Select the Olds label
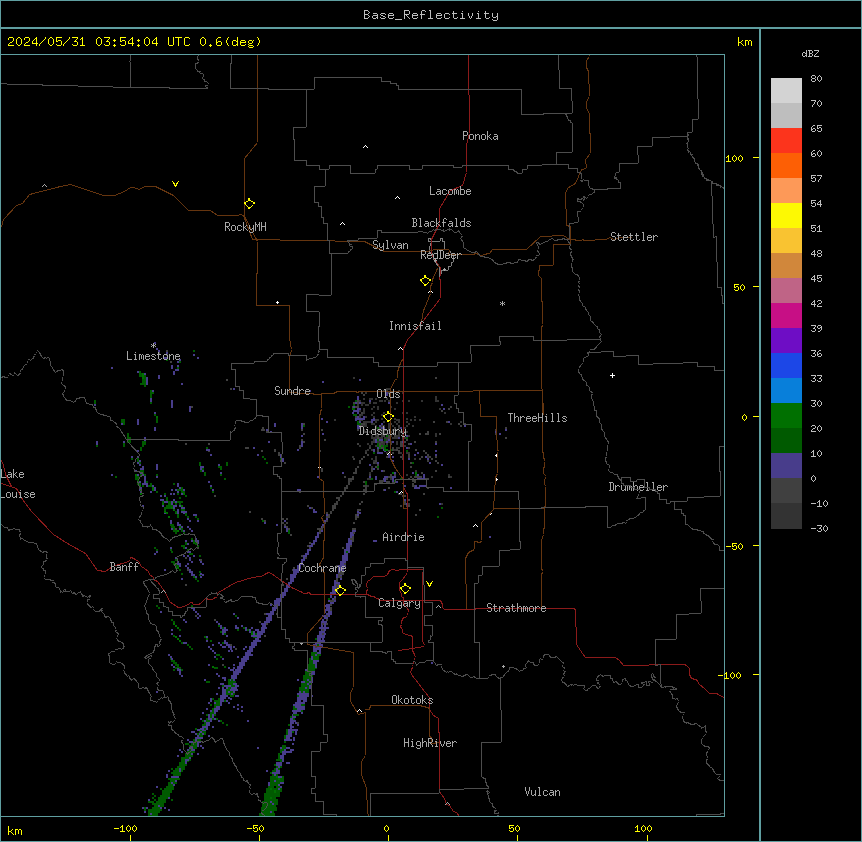The height and width of the screenshot is (842, 862). (388, 394)
